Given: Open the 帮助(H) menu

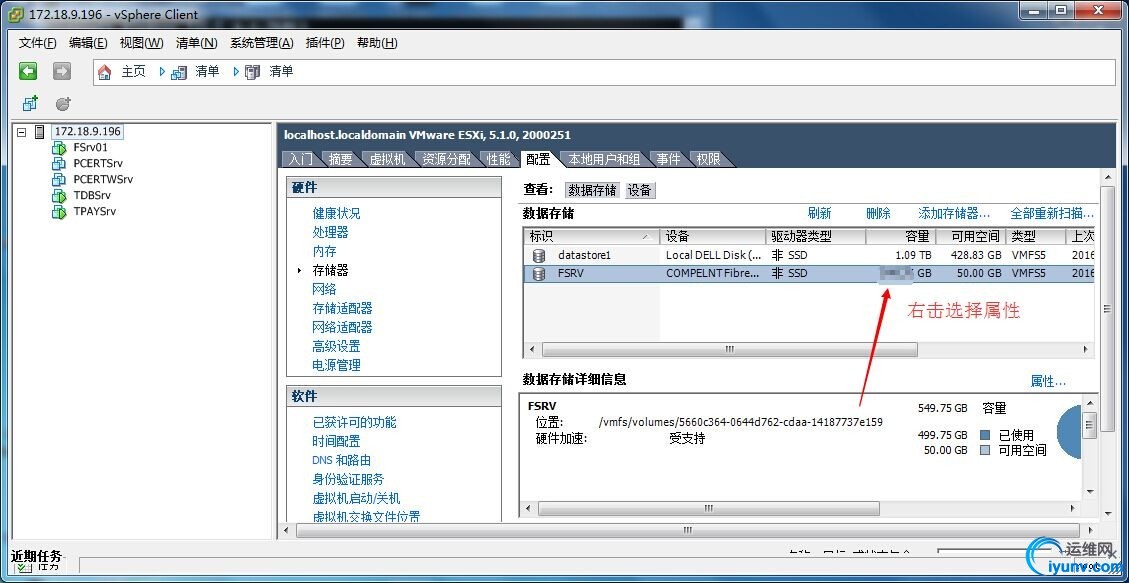Looking at the screenshot, I should tap(377, 43).
